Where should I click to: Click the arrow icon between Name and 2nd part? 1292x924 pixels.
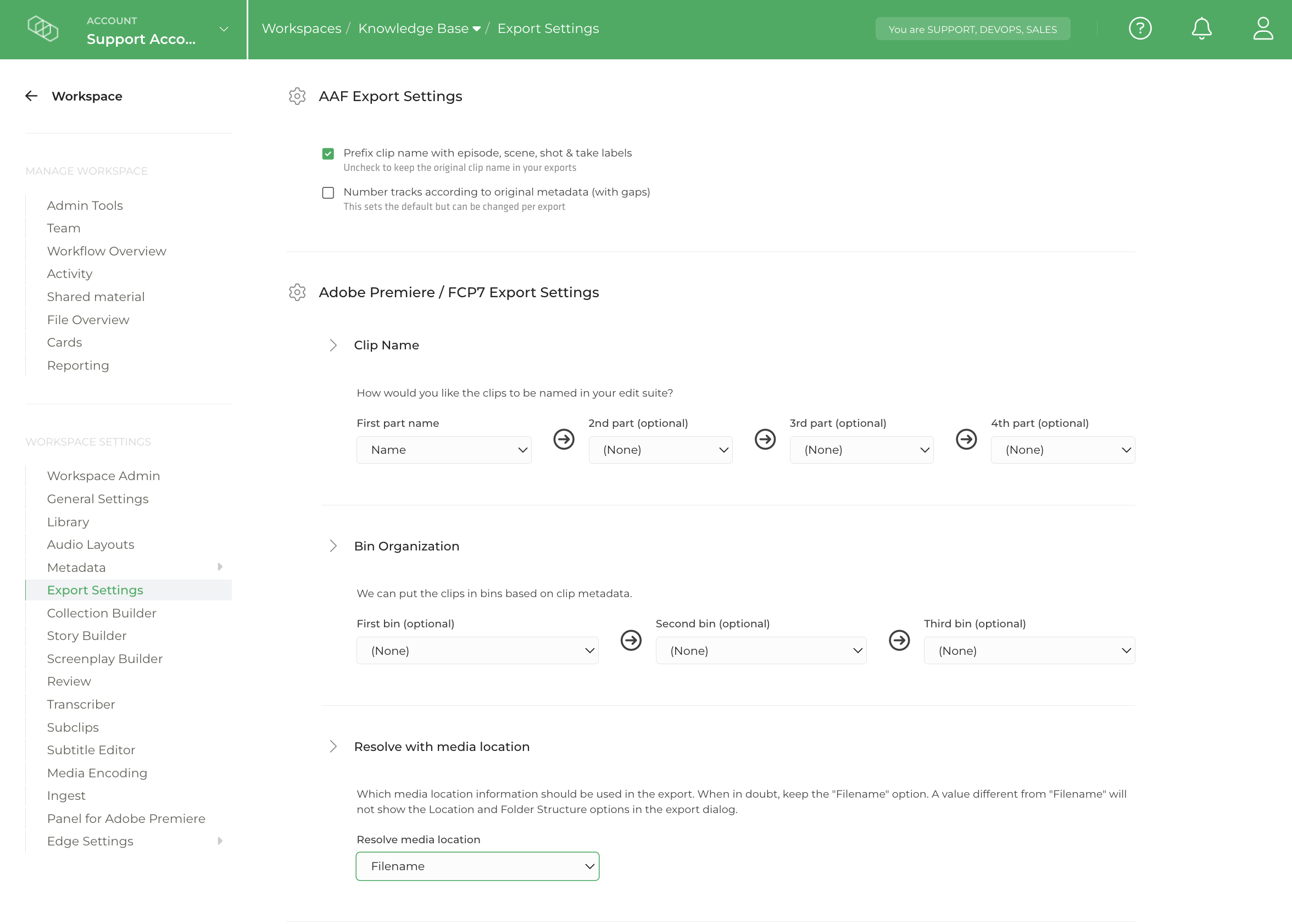point(564,439)
